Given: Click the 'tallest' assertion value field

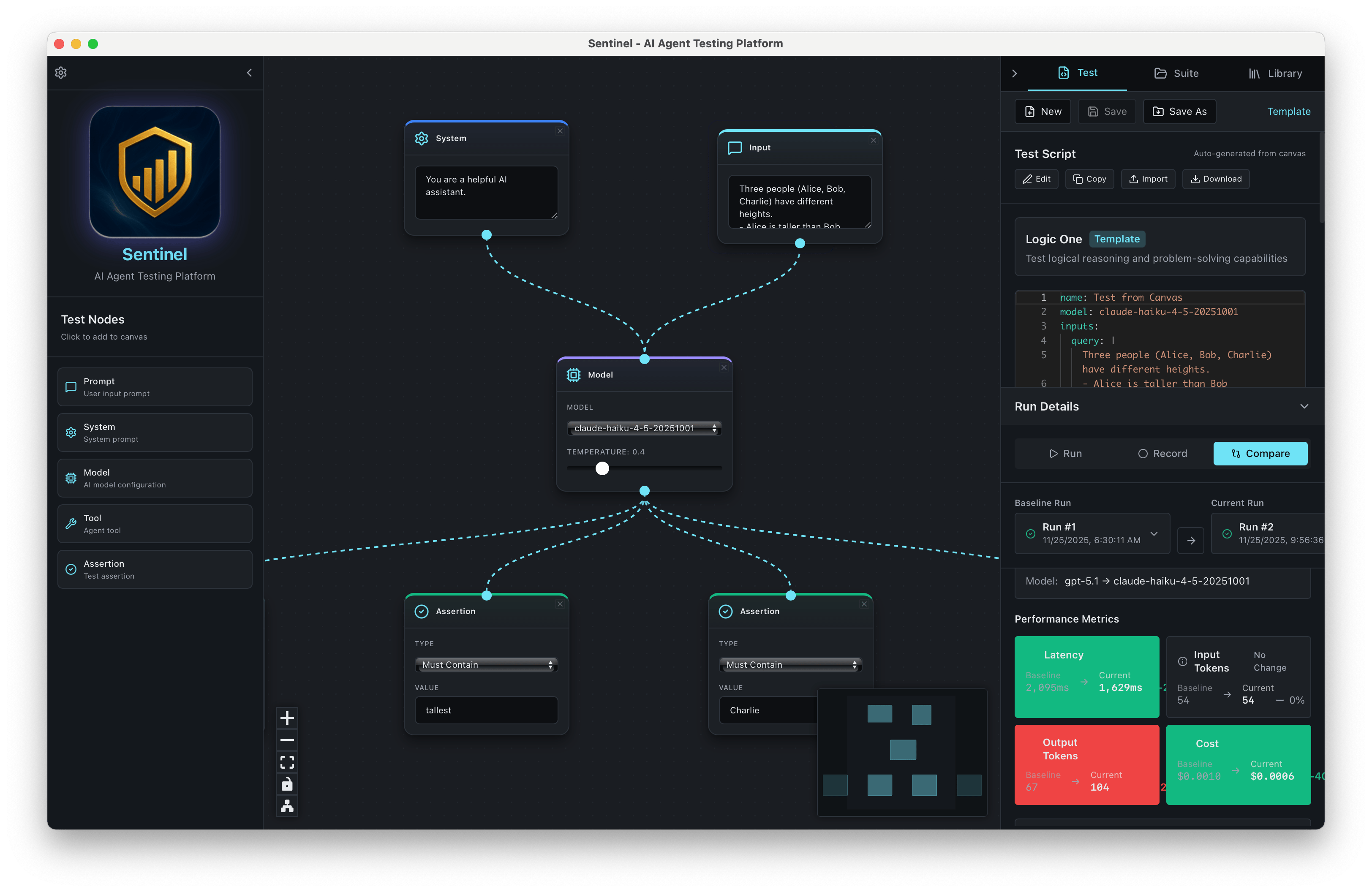Looking at the screenshot, I should click(x=486, y=710).
